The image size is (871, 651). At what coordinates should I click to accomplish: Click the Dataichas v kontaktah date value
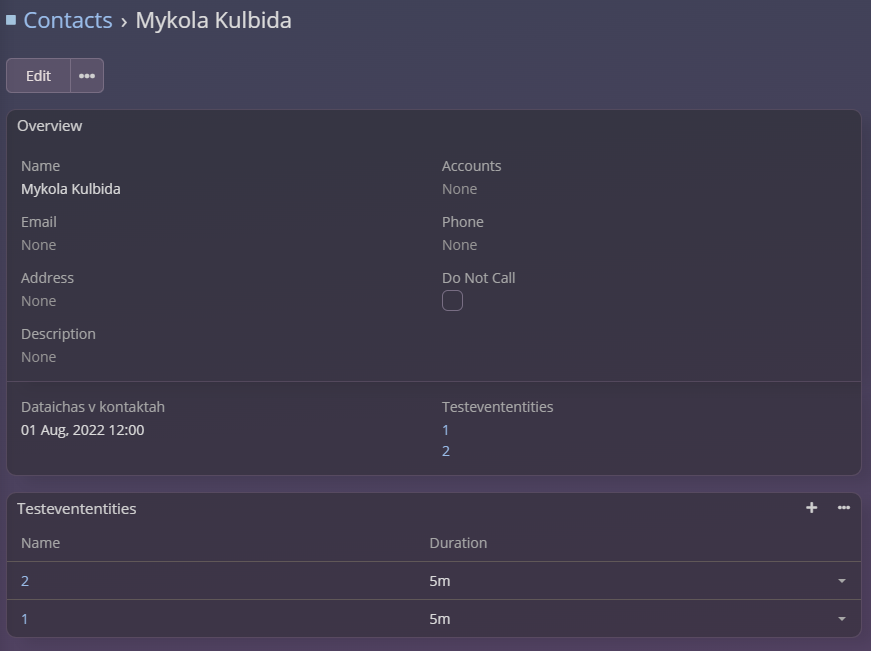(x=82, y=430)
